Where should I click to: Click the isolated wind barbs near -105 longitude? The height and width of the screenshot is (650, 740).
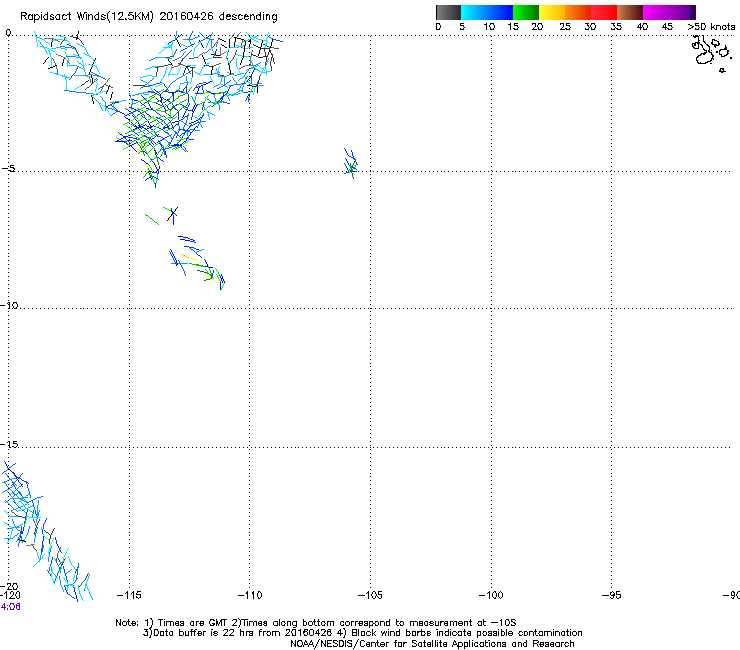351,163
